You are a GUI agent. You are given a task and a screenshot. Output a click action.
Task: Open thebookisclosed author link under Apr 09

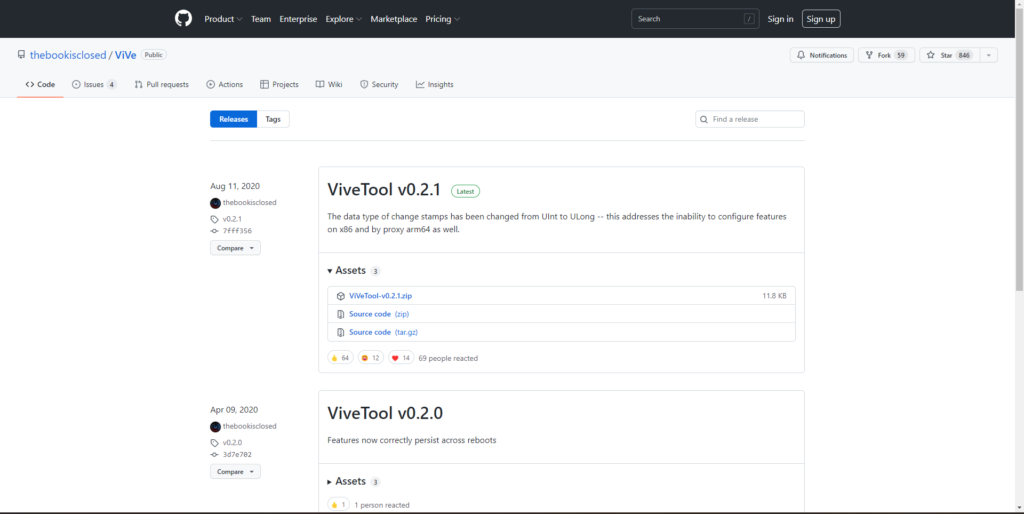pos(249,426)
